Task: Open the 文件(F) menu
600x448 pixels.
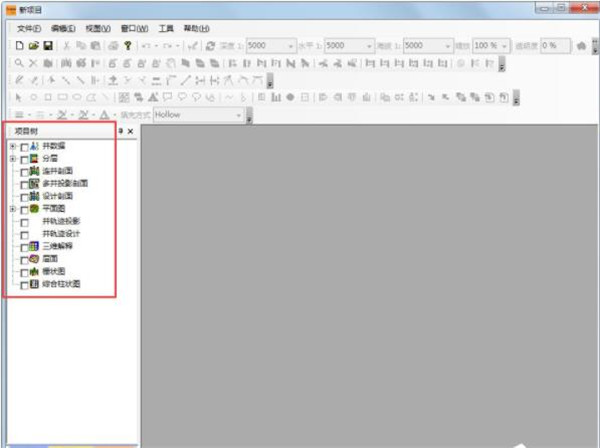Action: coord(28,28)
